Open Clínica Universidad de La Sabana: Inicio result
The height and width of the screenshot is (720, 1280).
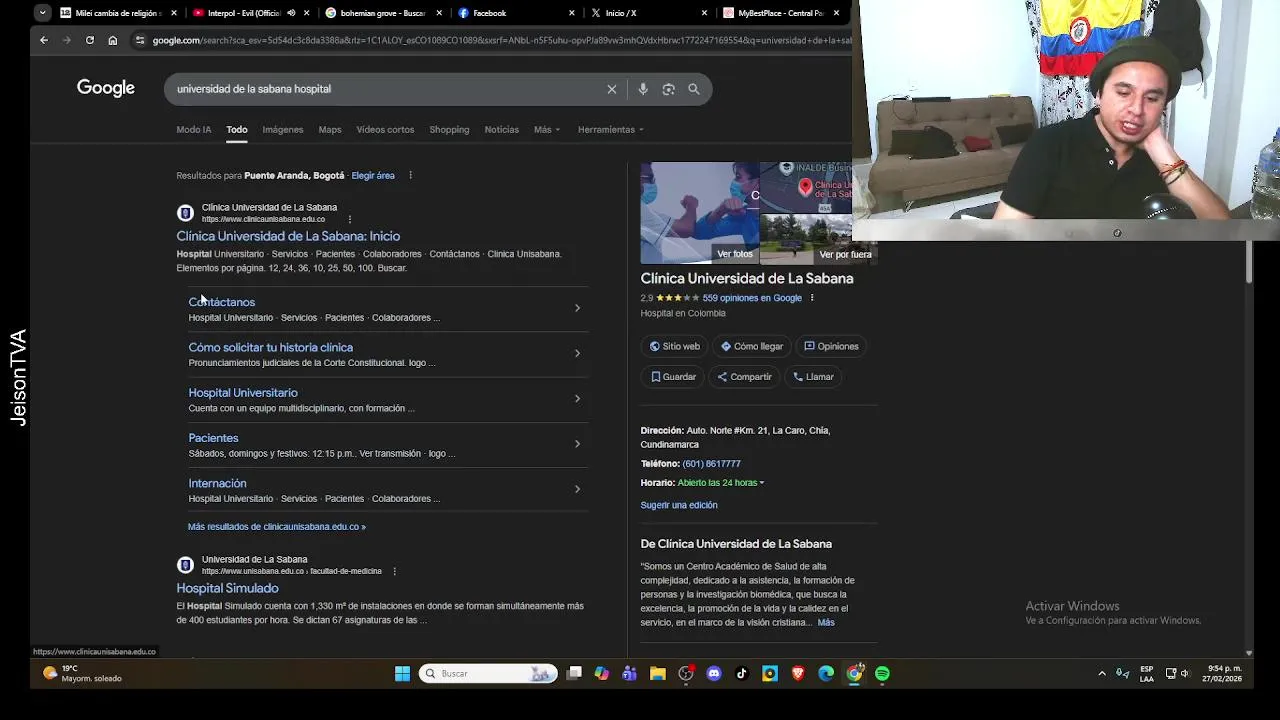pos(288,236)
